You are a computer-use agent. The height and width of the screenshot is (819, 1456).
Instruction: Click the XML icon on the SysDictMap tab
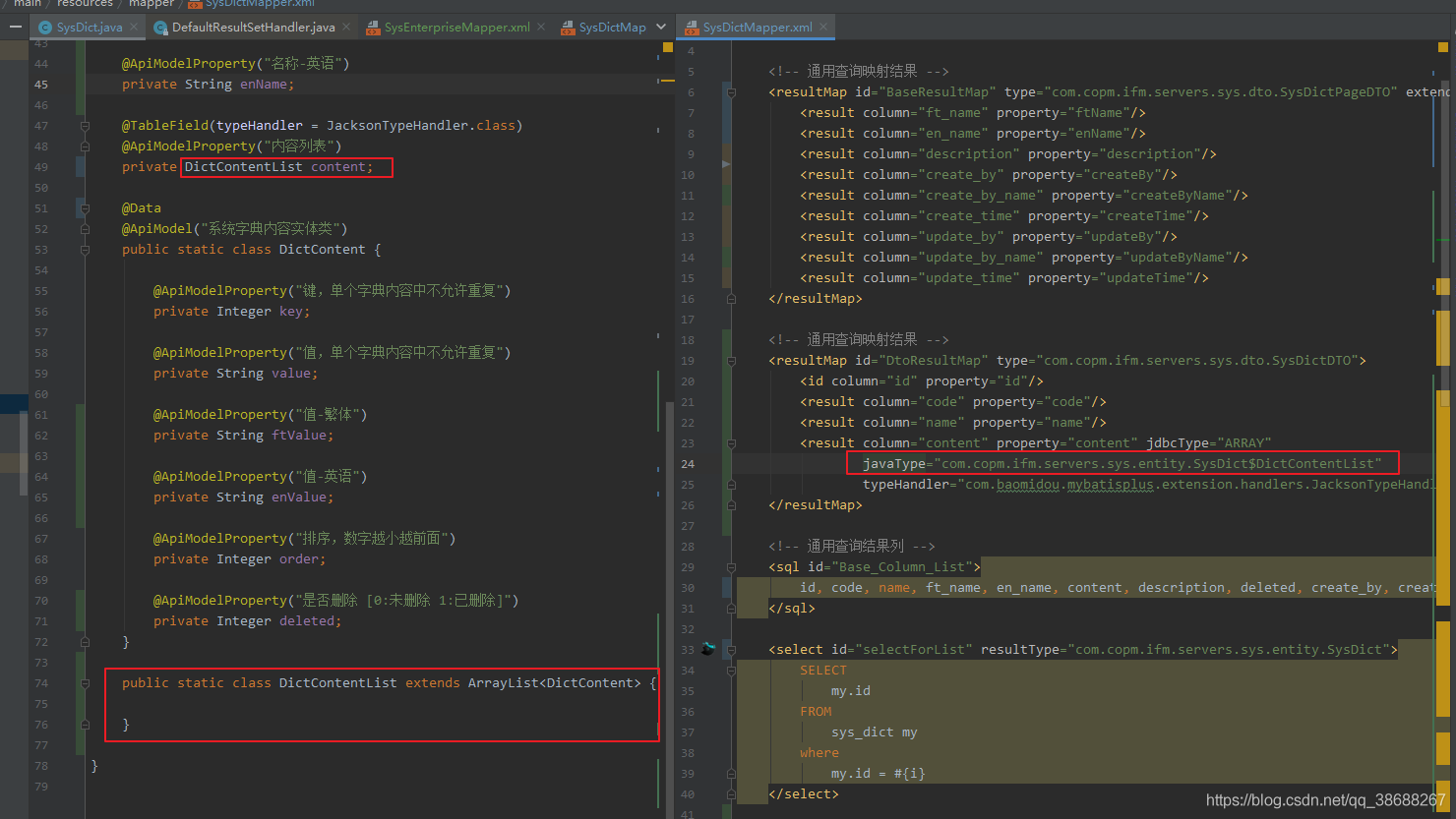pyautogui.click(x=569, y=27)
